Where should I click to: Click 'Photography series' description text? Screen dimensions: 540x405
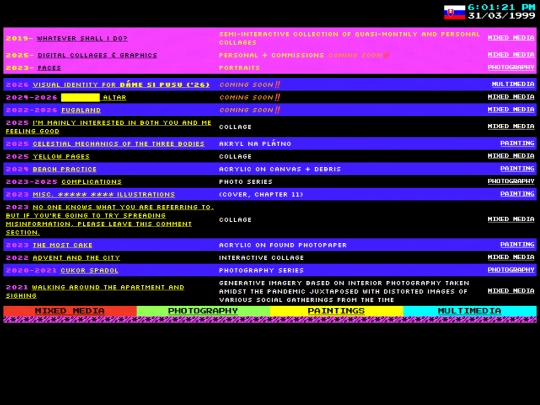coord(261,271)
